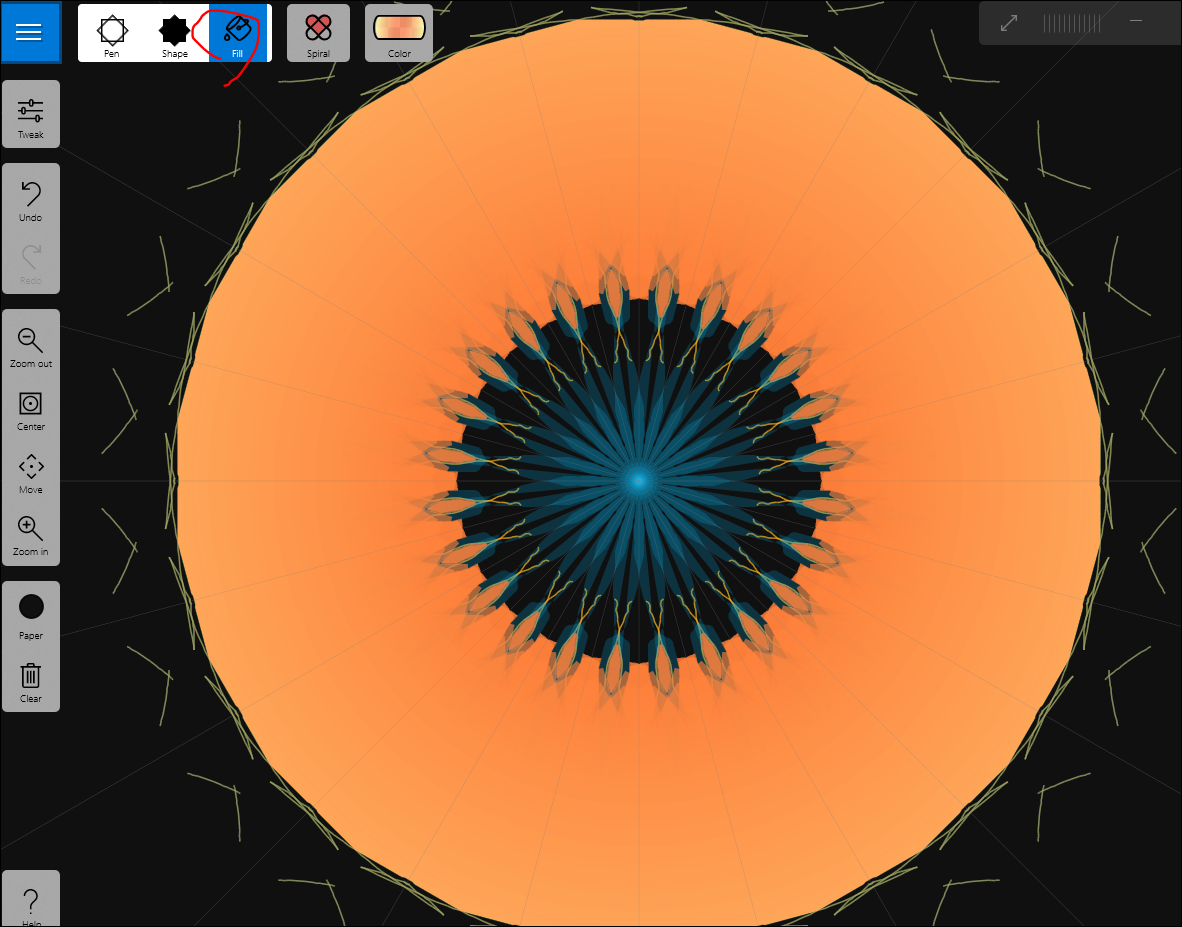
Task: Undo the last stroke
Action: tap(31, 198)
